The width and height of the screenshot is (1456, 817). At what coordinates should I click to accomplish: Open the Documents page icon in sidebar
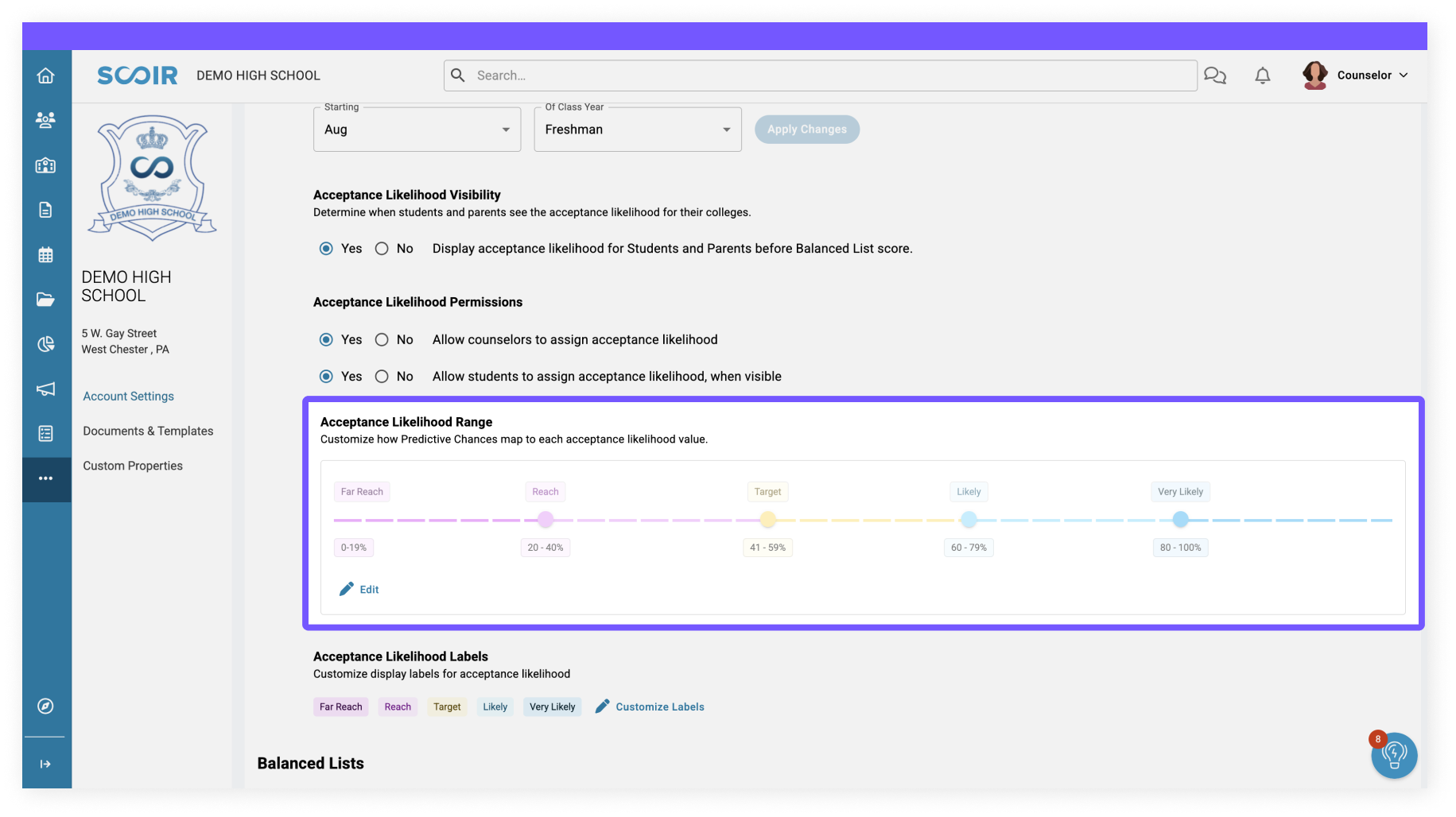click(46, 210)
